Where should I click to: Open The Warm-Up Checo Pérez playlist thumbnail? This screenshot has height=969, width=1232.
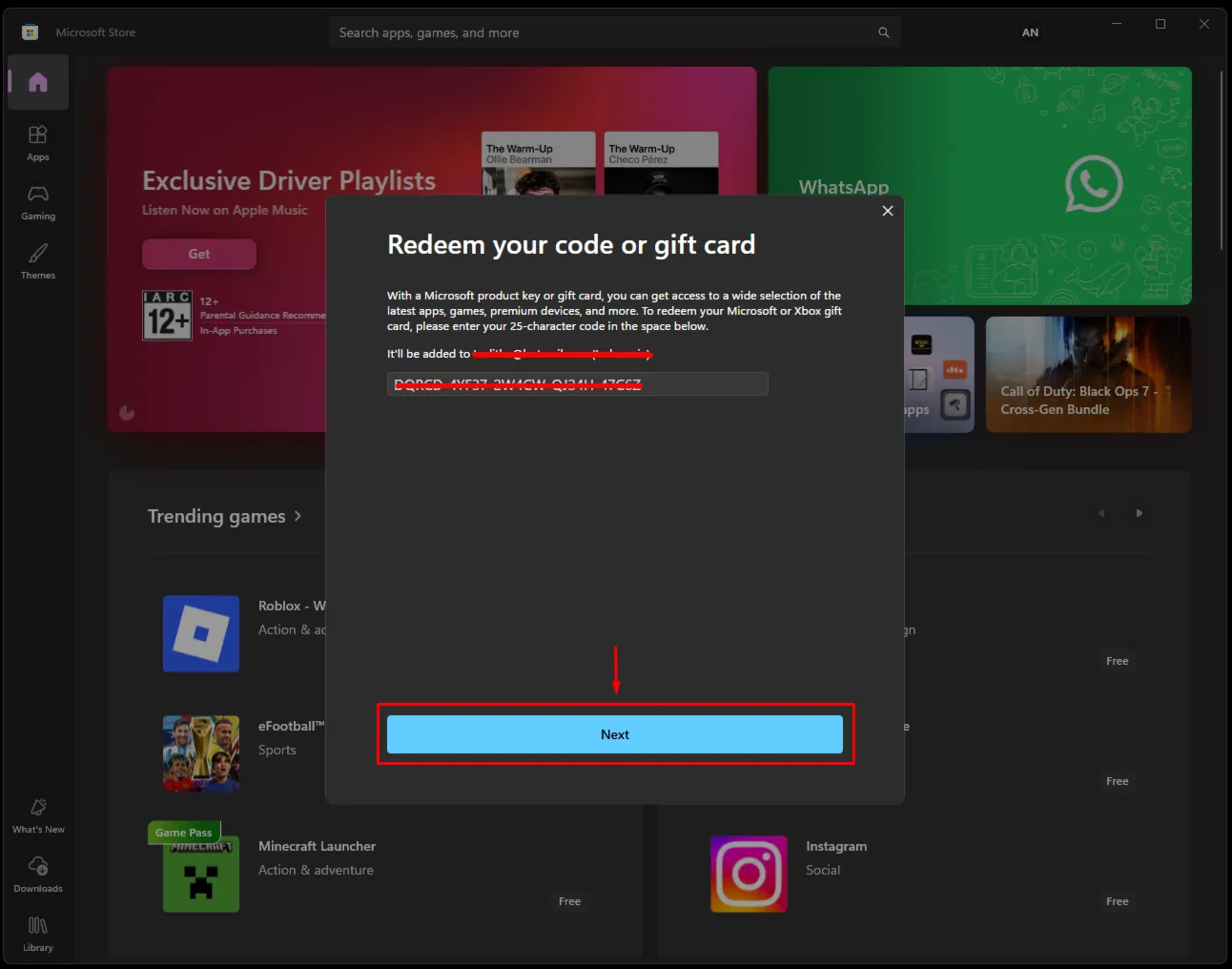click(x=661, y=163)
